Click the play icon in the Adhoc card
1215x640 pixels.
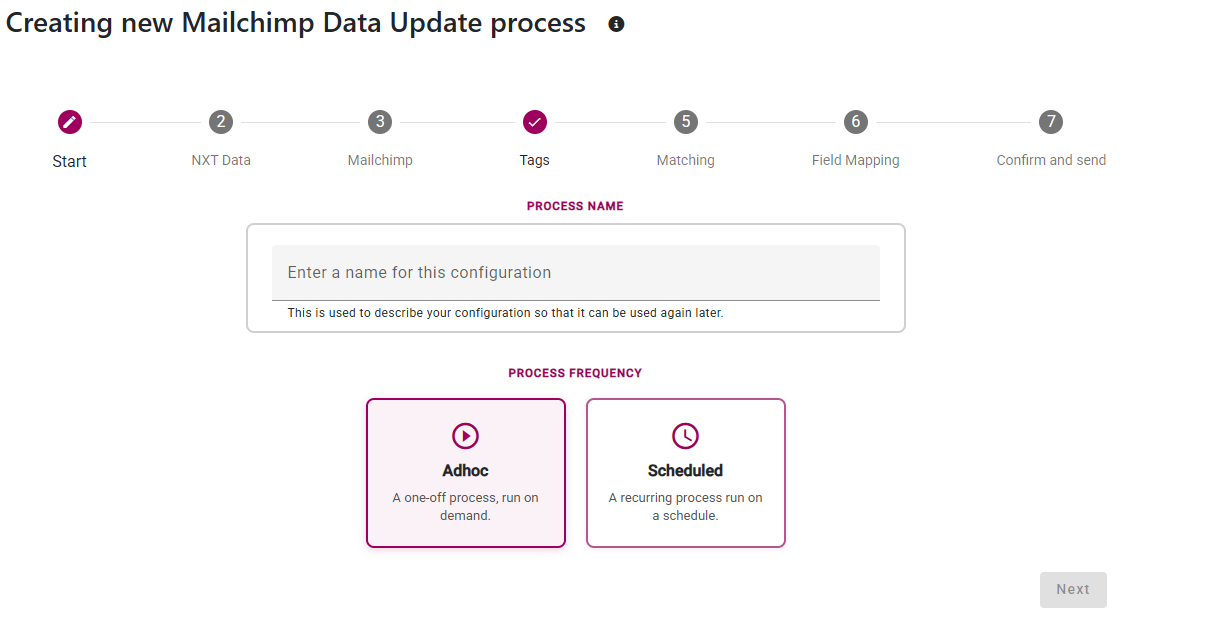466,436
